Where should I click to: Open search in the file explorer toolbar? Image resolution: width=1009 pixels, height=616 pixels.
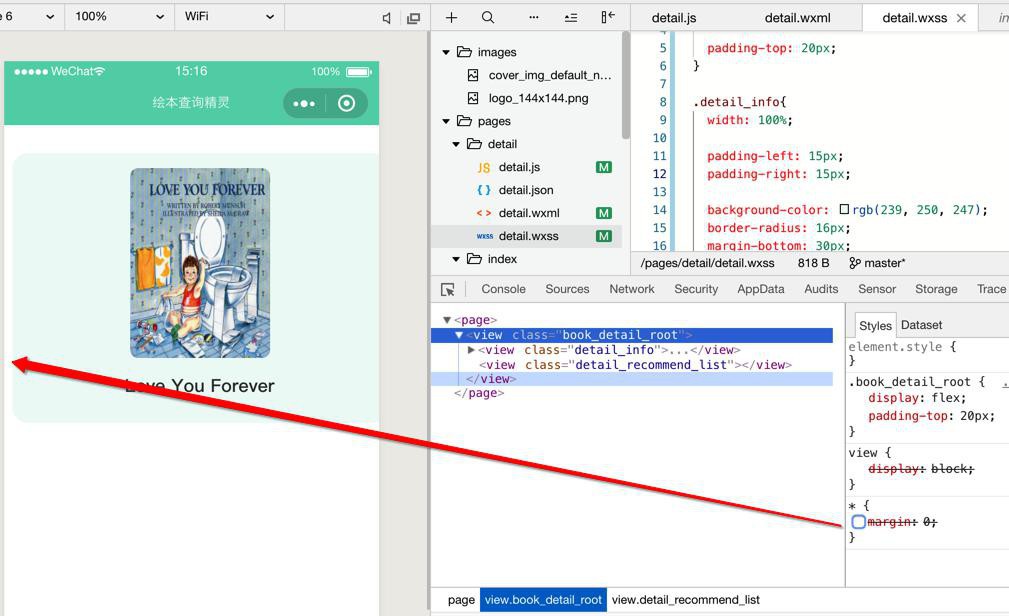[x=488, y=17]
